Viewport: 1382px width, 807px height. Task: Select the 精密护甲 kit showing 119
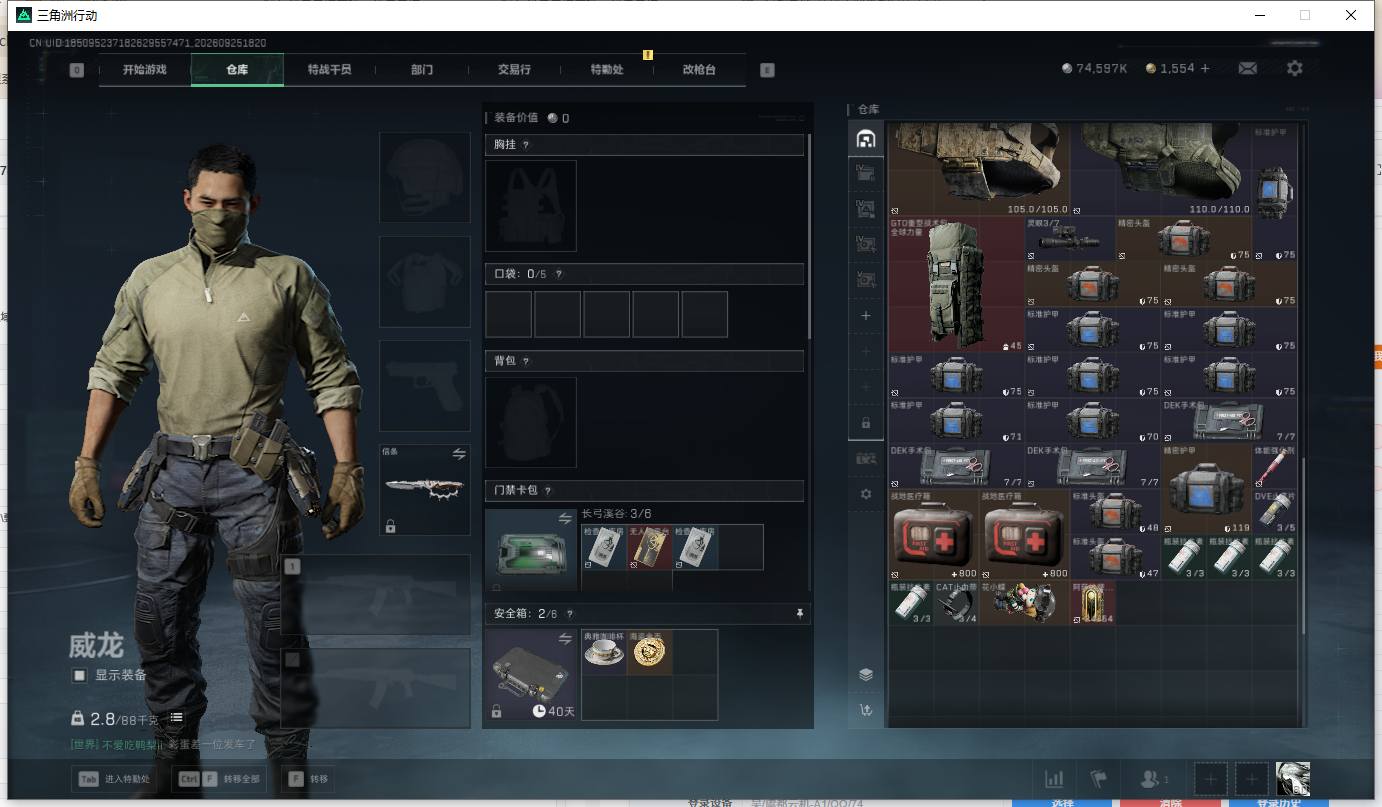1207,489
